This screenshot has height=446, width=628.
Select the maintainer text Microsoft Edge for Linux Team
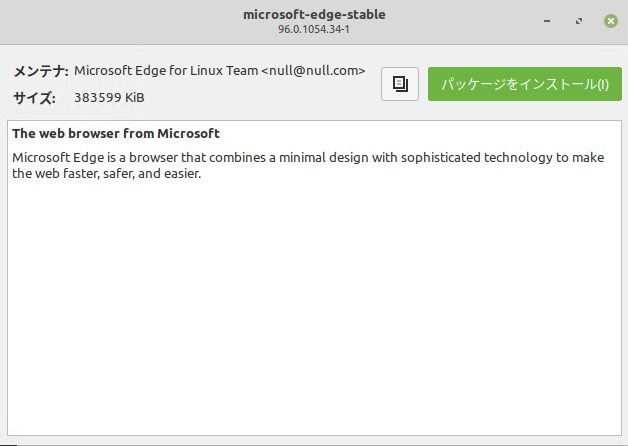click(166, 70)
